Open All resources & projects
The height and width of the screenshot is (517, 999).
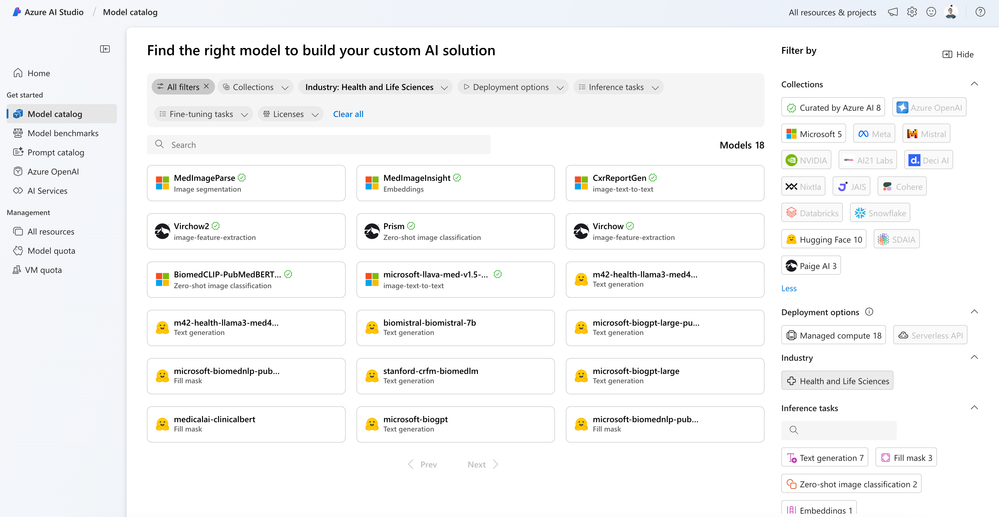coord(832,12)
